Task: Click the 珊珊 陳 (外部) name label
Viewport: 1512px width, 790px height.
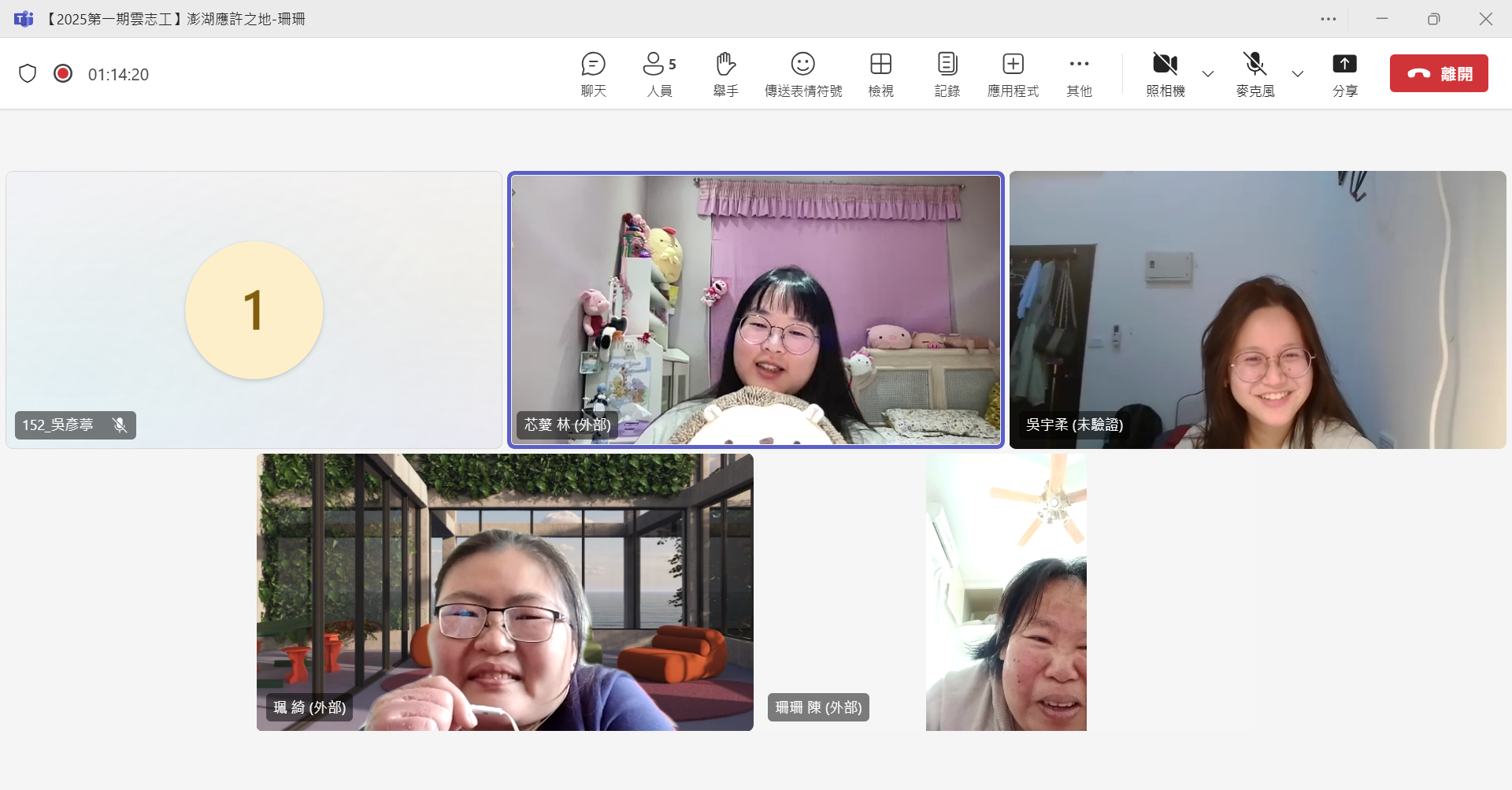Action: (818, 707)
